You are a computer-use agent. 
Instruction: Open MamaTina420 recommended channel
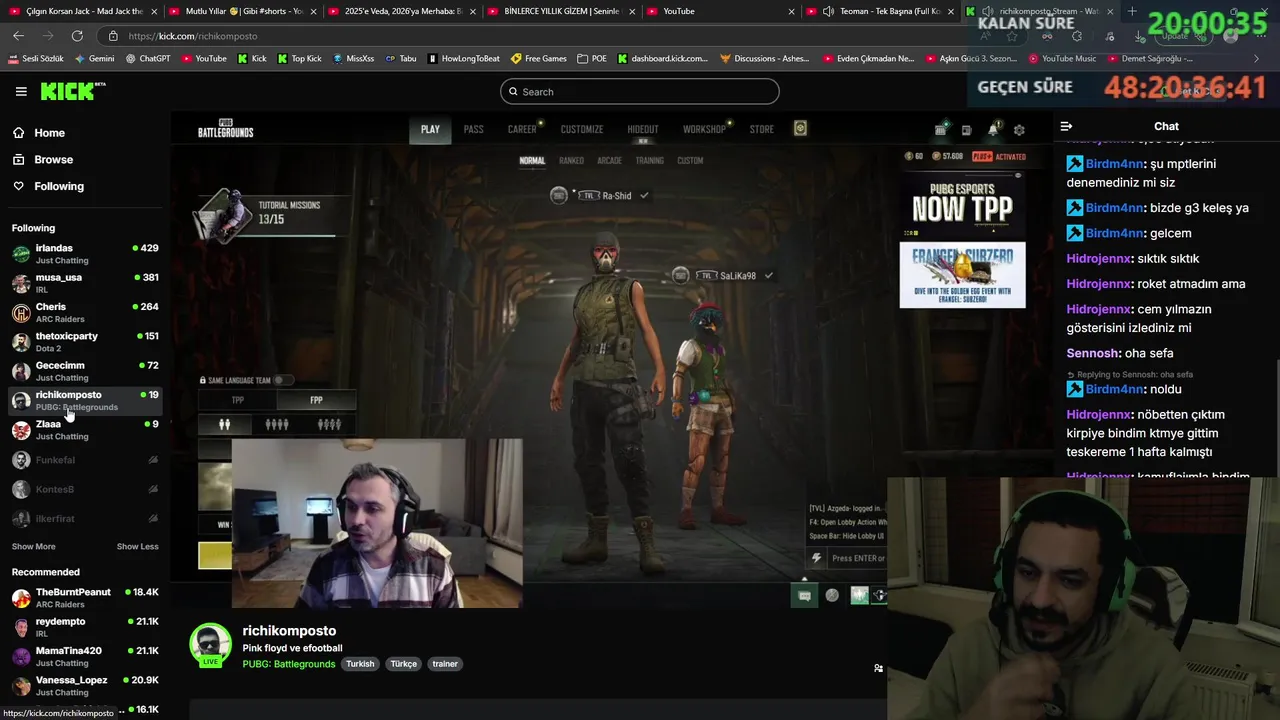click(x=85, y=656)
